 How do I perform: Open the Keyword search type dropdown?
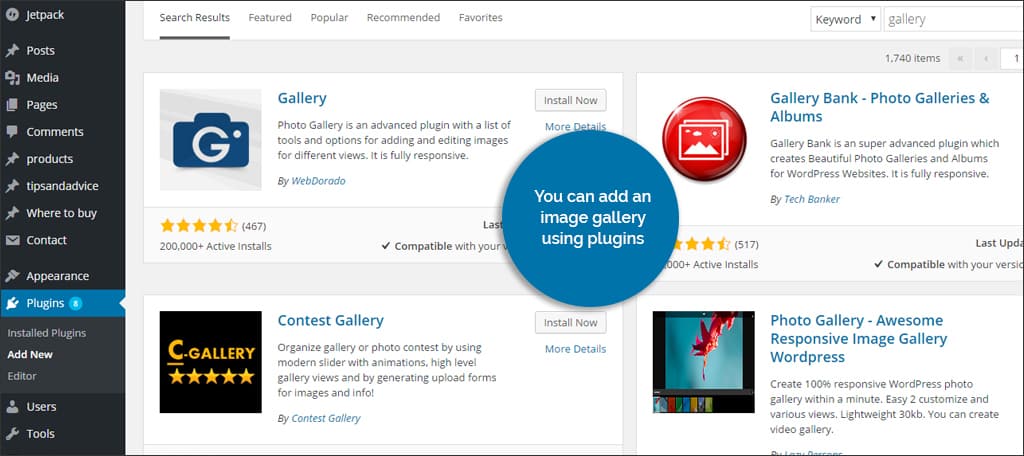click(x=846, y=20)
